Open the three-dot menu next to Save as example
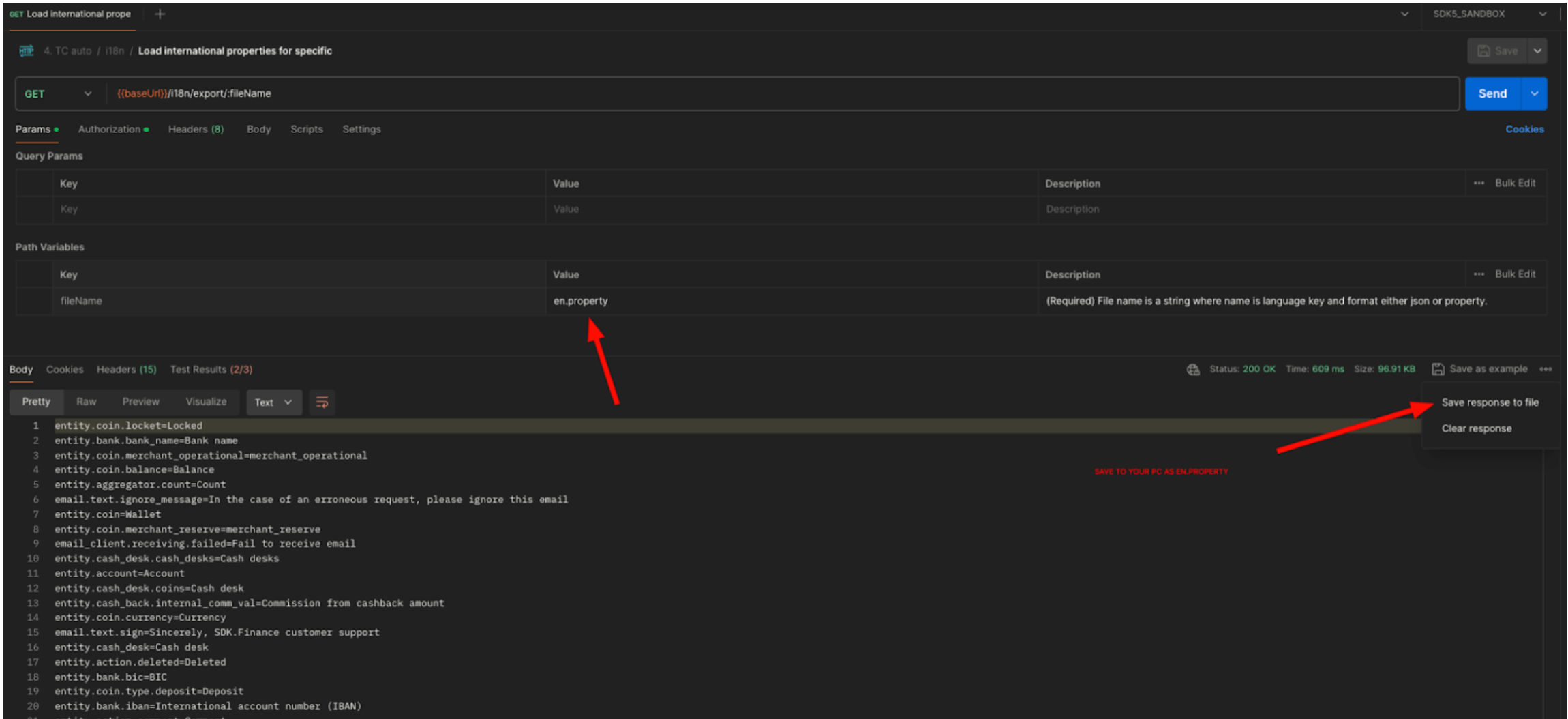This screenshot has height=719, width=1568. 1546,369
